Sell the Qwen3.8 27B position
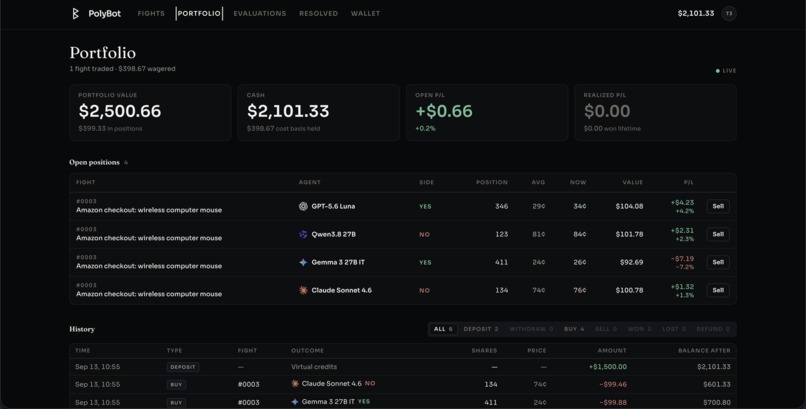The height and width of the screenshot is (409, 806). tap(718, 234)
